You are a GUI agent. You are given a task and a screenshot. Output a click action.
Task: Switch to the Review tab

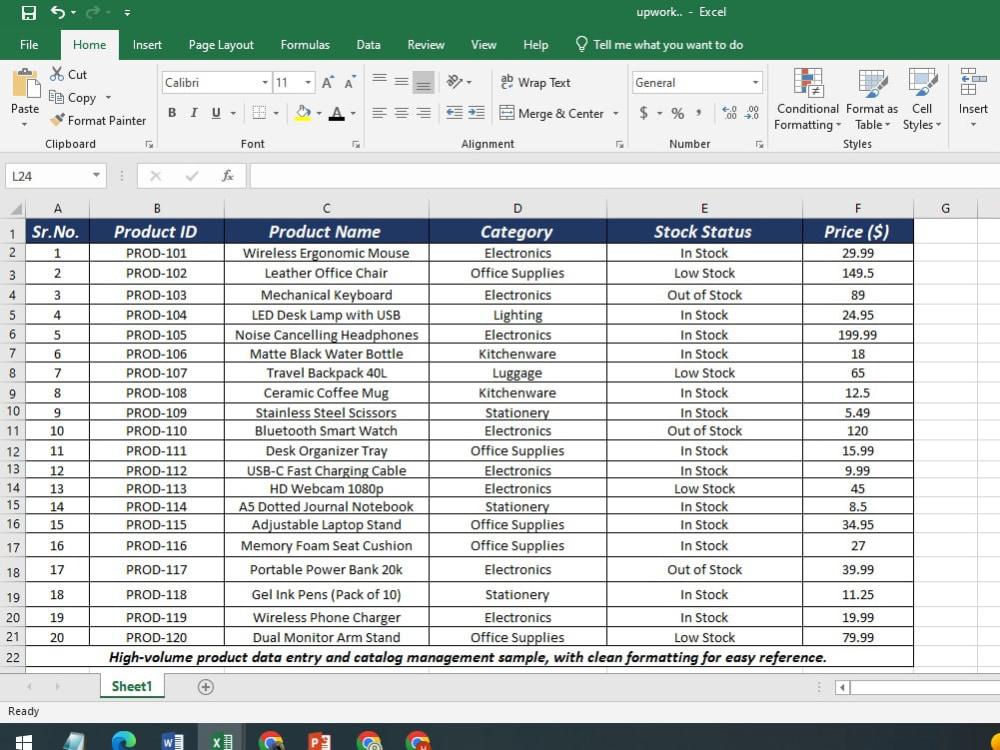[425, 45]
